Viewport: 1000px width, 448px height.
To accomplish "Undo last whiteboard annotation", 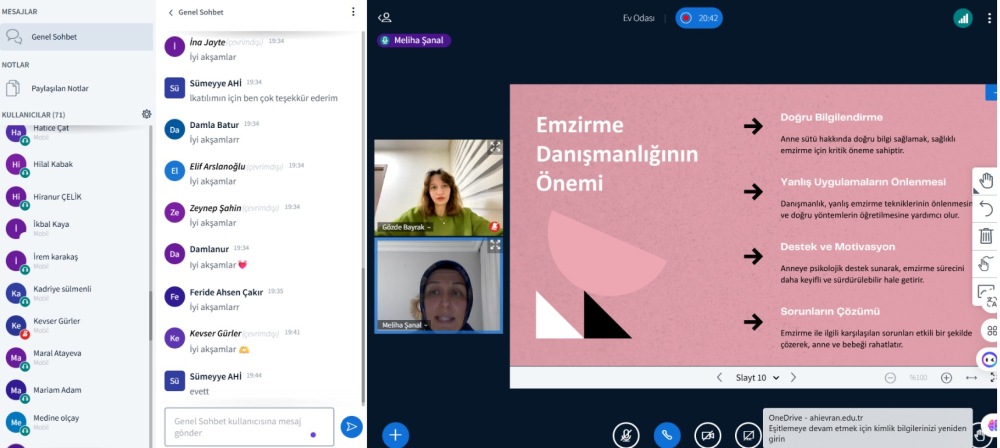I will 986,208.
